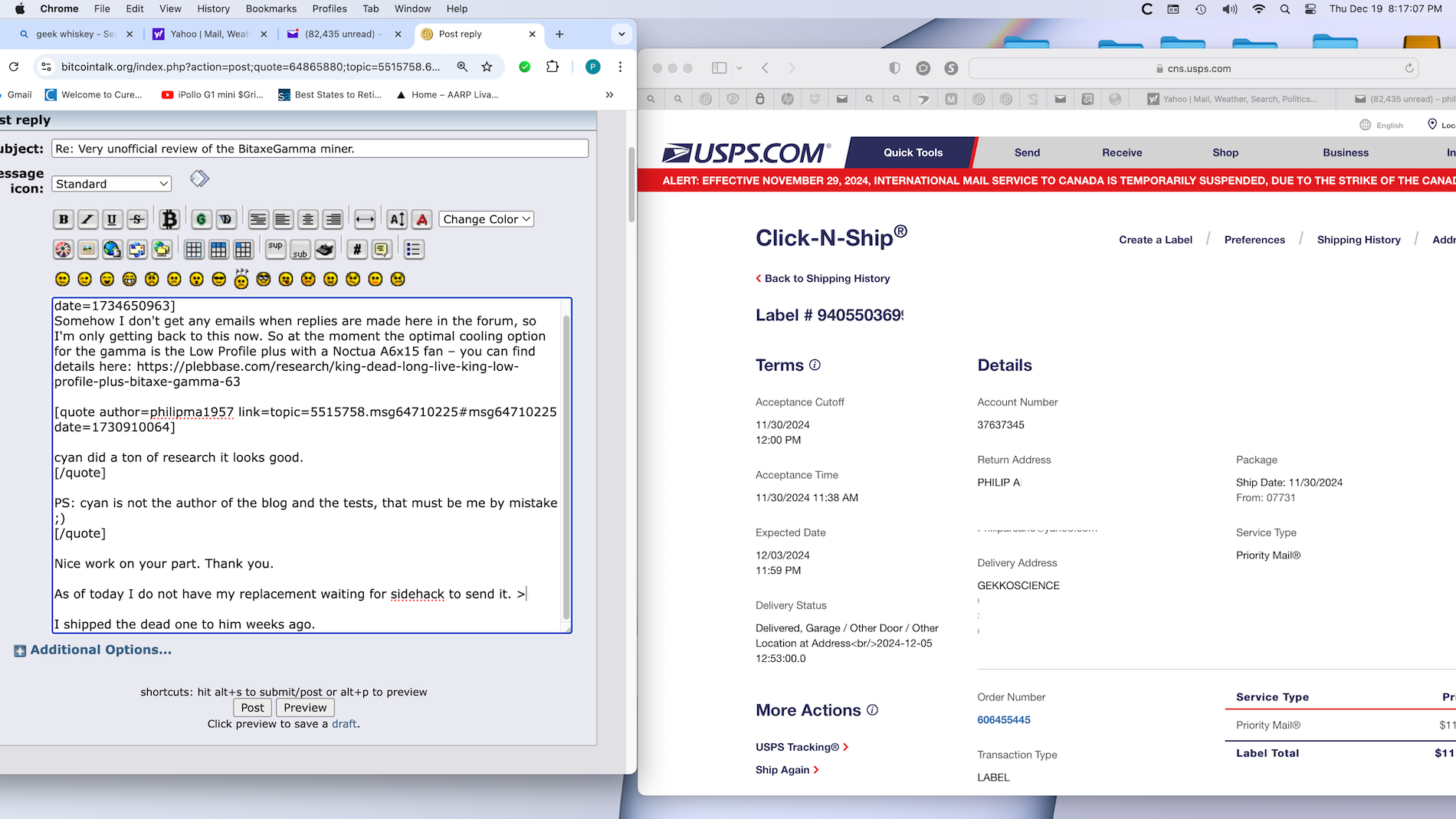Open the Ship Again arrow link in USPS
1456x819 pixels.
coord(787,770)
